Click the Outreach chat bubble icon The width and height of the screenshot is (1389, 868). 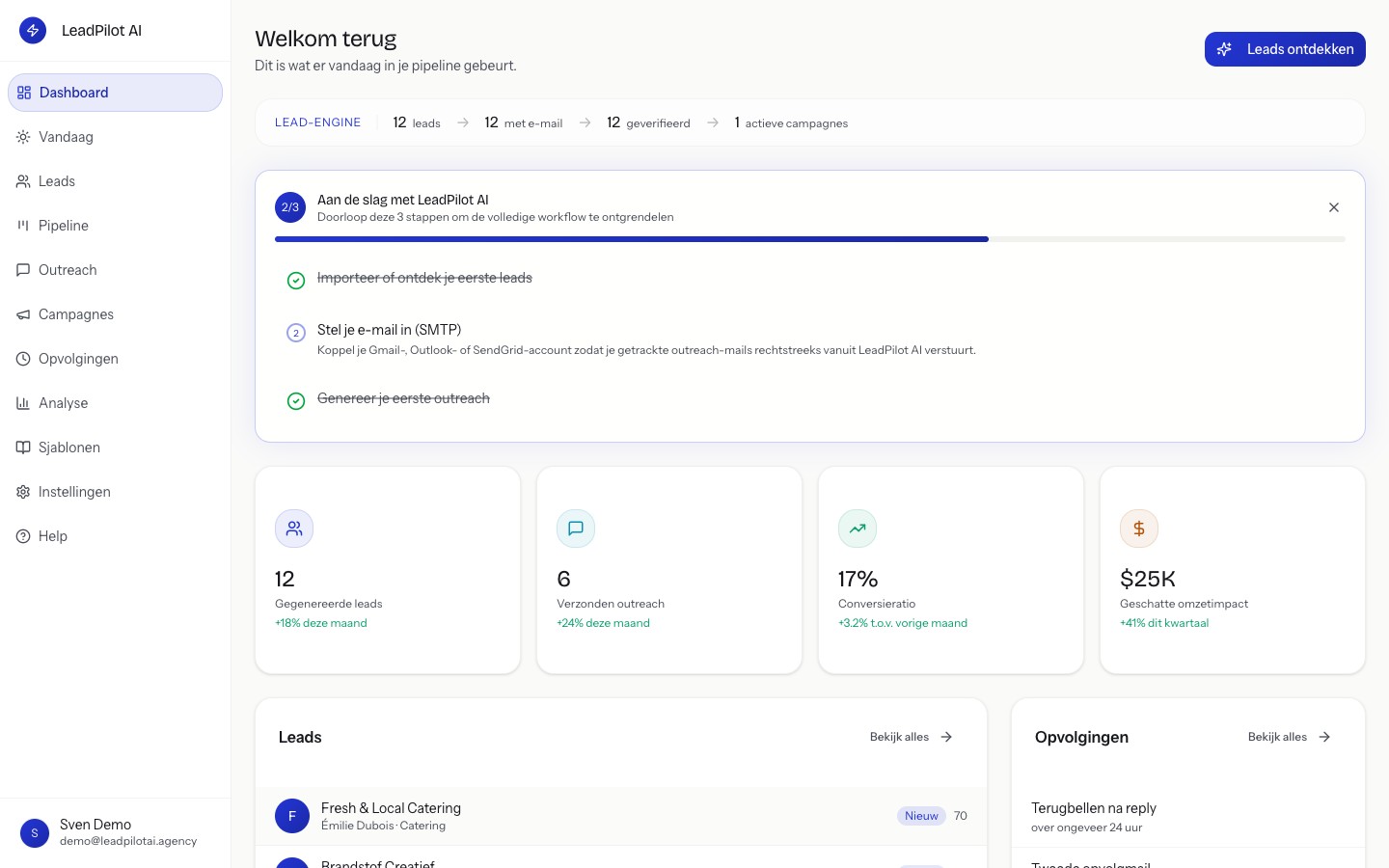pyautogui.click(x=23, y=270)
